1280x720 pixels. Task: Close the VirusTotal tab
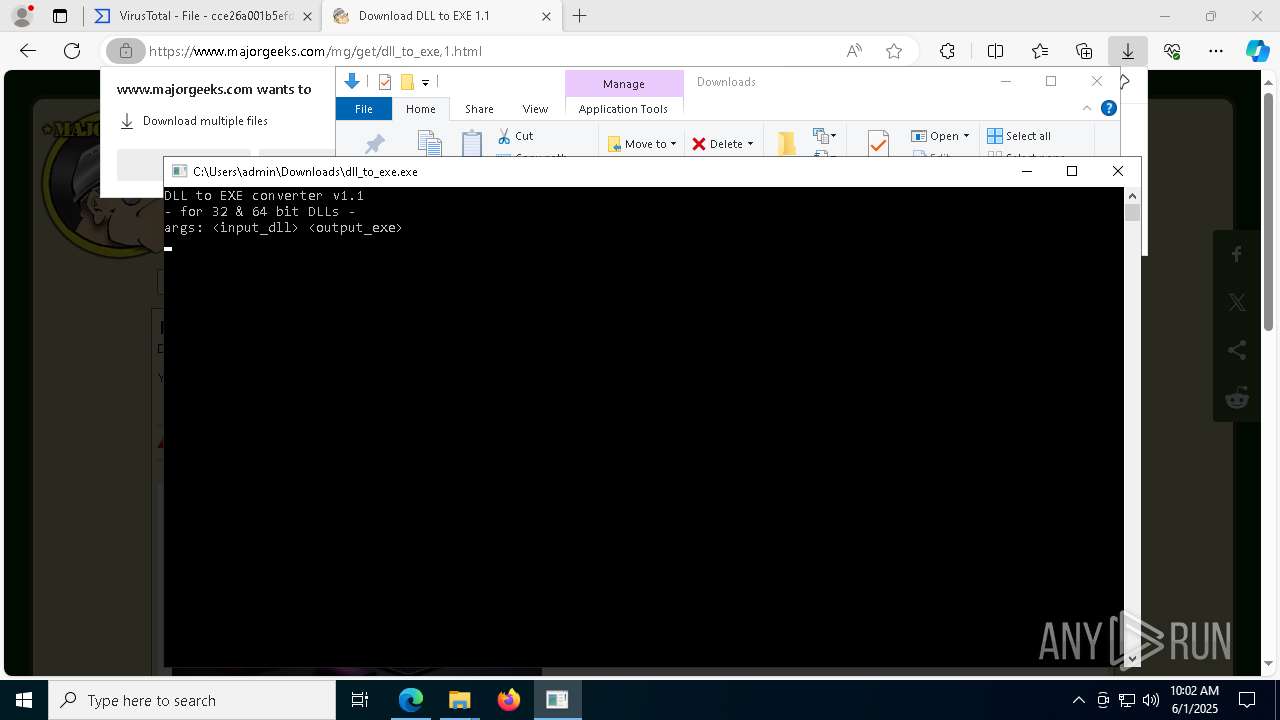307,16
